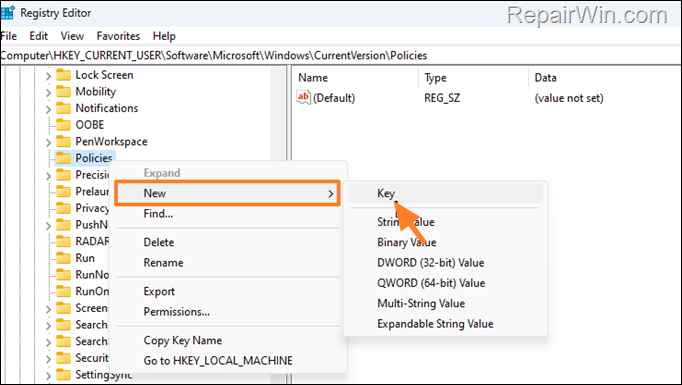
Task: Create a new Multi-String Value
Action: [x=445, y=304]
